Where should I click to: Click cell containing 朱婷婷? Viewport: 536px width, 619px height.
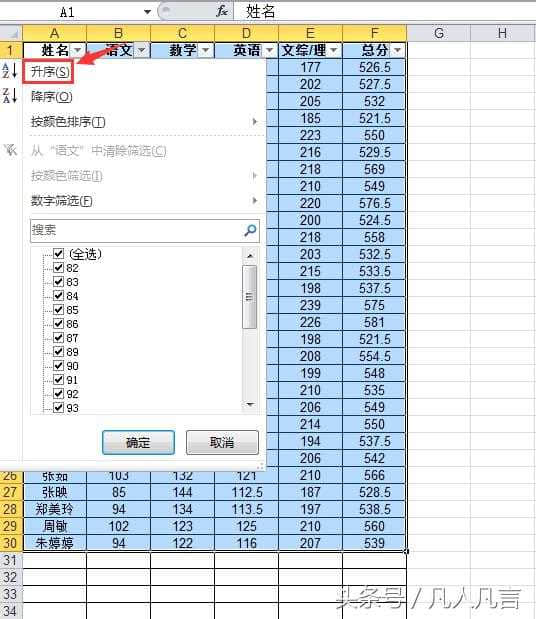coord(54,543)
